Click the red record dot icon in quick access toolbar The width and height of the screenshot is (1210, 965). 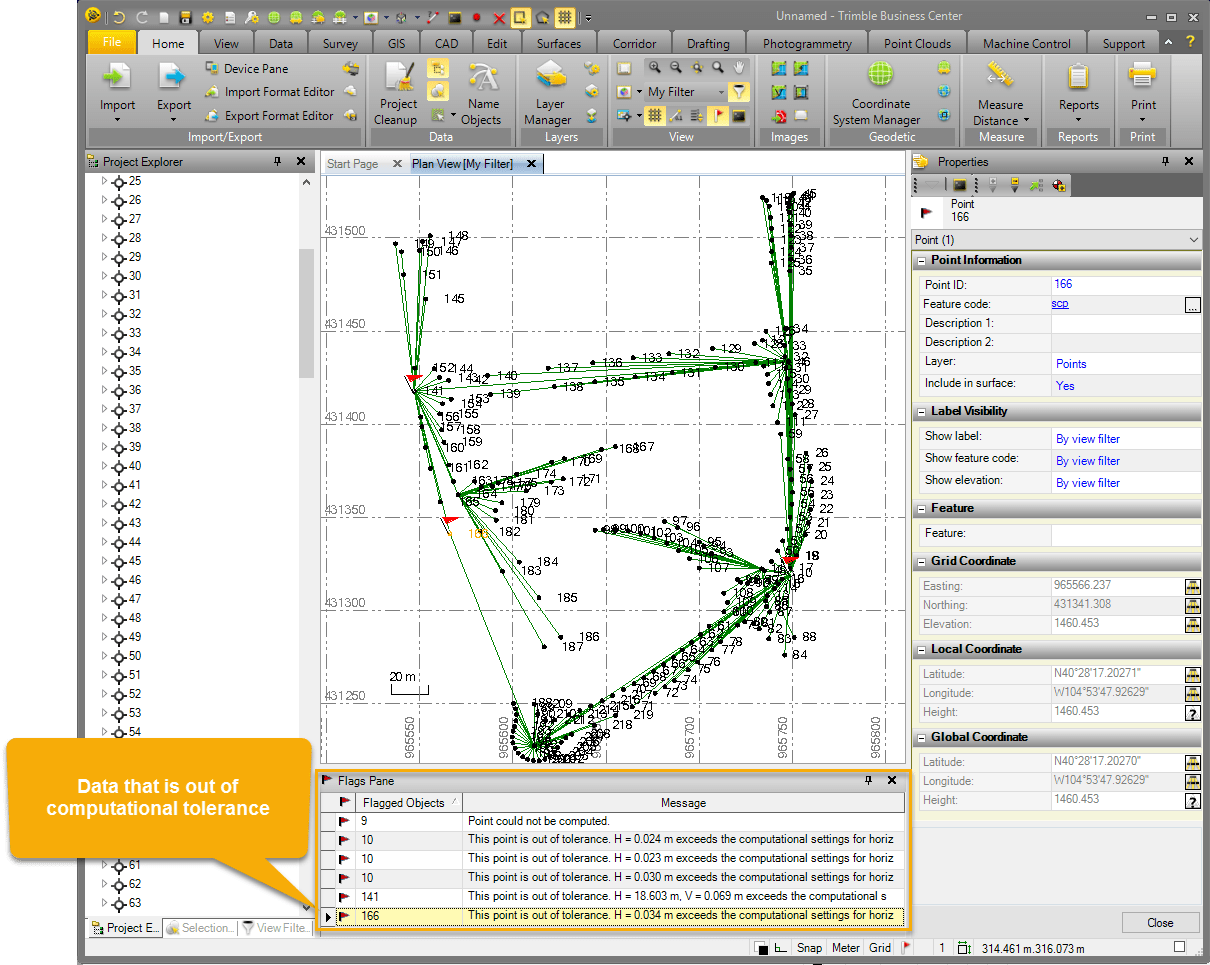pos(477,17)
